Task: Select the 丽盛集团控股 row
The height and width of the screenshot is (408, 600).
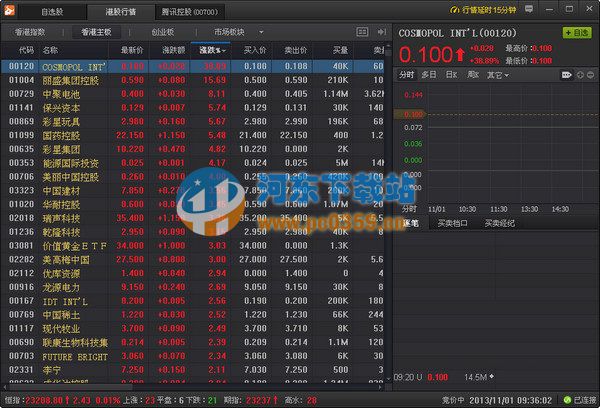Action: (193, 80)
